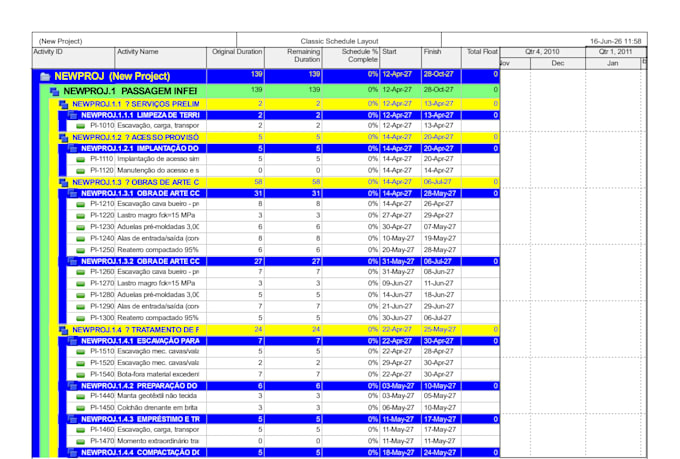Image resolution: width=680 pixels, height=459 pixels.
Task: Select the activity icon for PI-1270
Action: 81,284
